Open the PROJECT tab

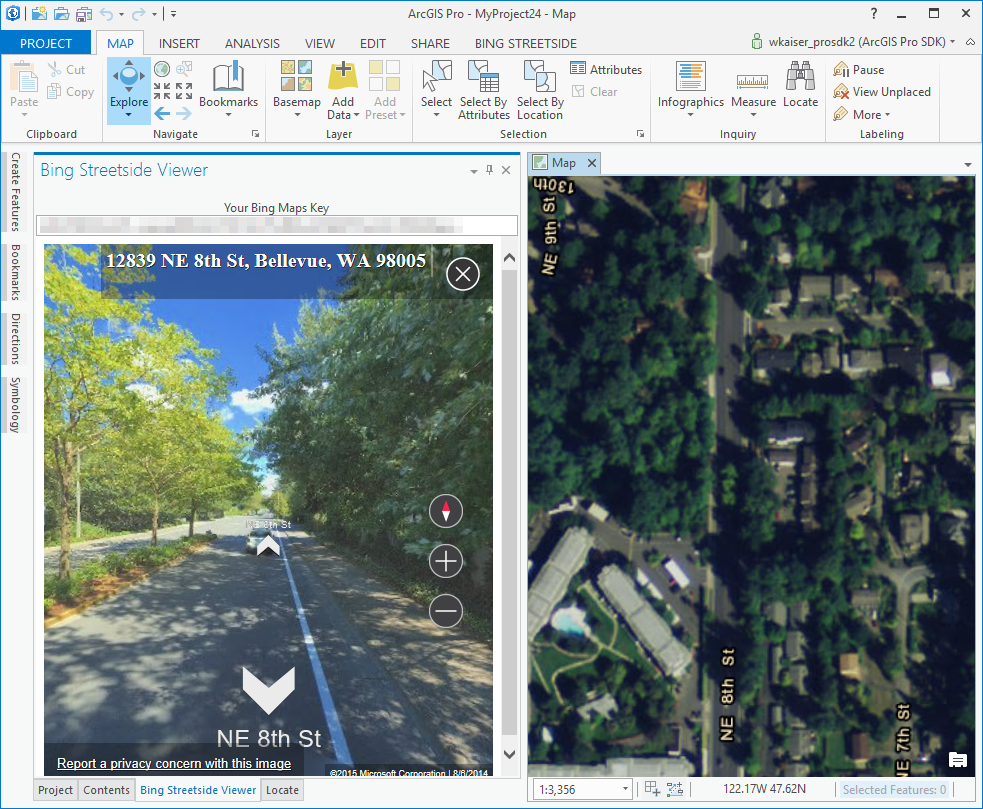tap(46, 43)
